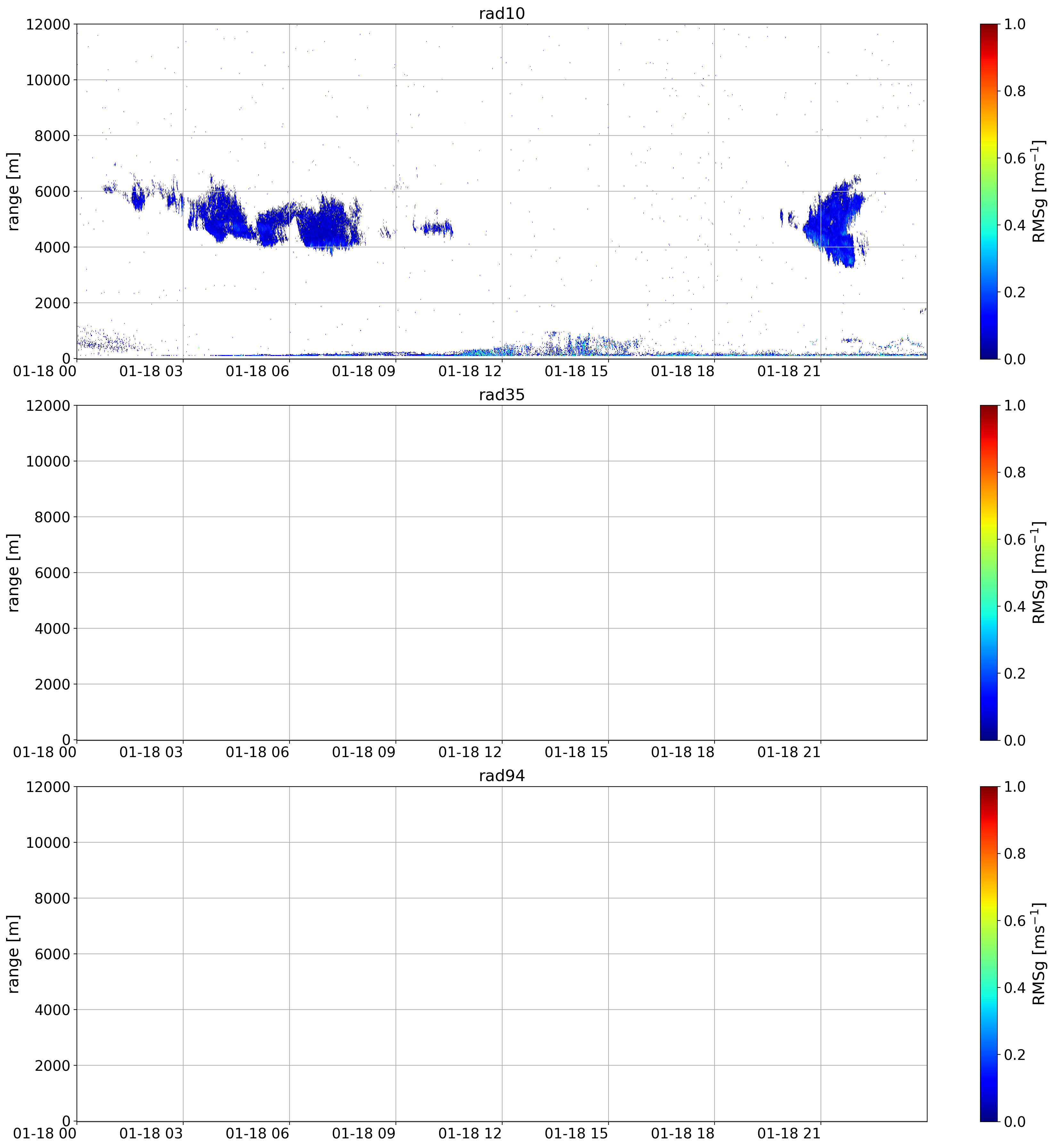Click '01-18 18' x-tick under rad35 plot

pyautogui.click(x=683, y=752)
